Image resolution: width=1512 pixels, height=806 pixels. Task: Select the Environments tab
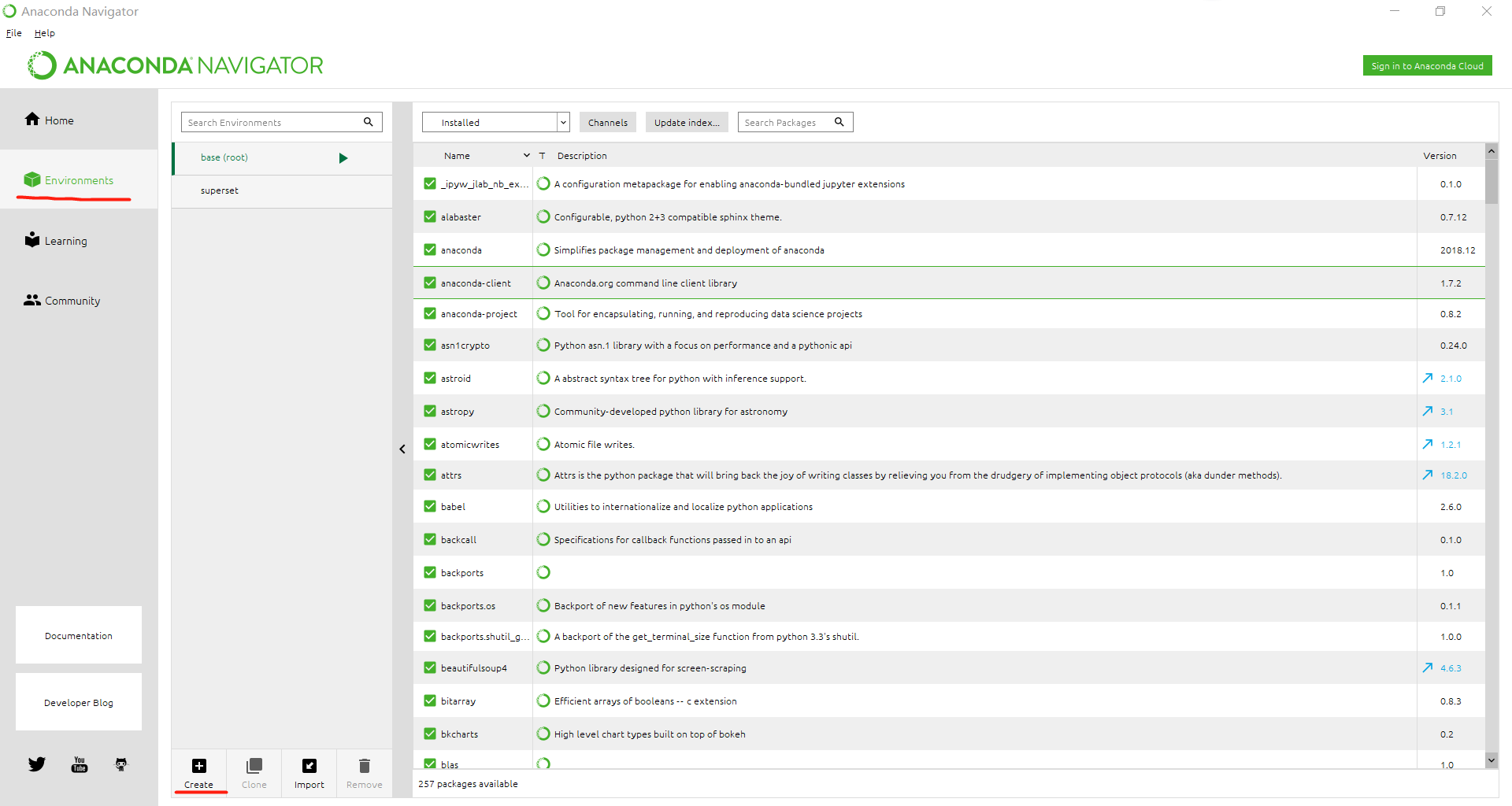point(79,180)
